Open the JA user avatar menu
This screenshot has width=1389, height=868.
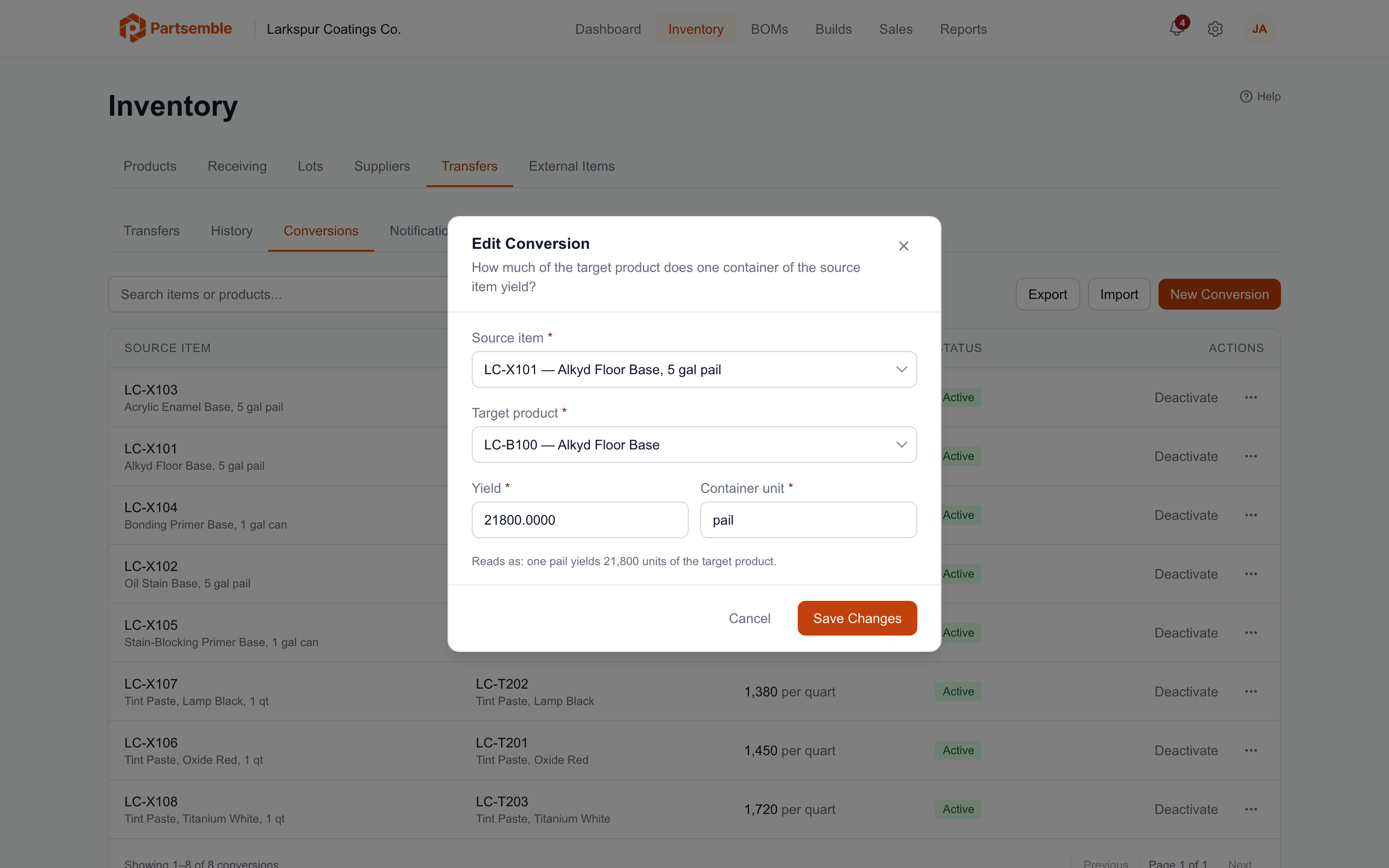click(1259, 29)
